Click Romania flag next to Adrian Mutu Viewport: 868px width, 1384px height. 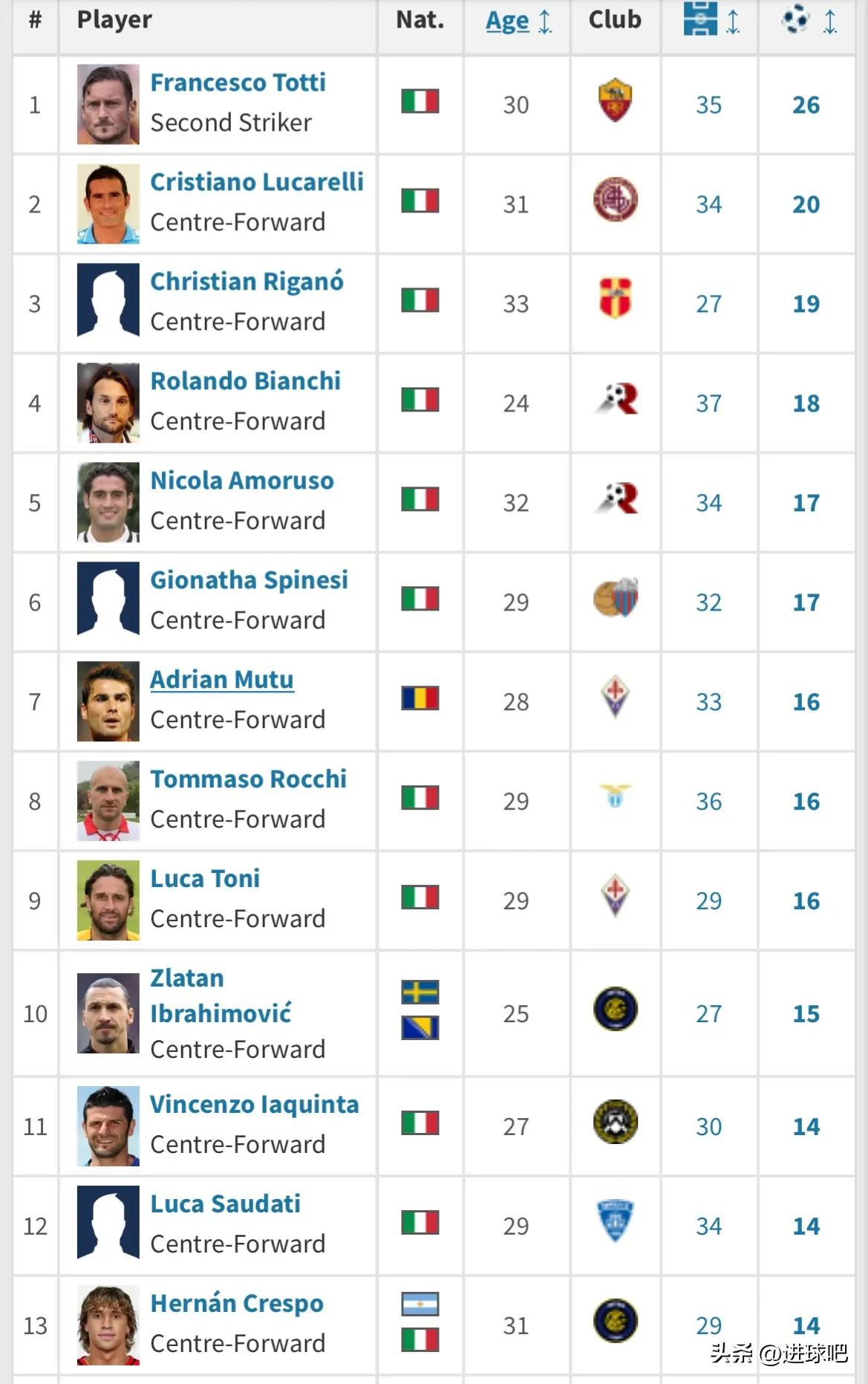tap(420, 698)
